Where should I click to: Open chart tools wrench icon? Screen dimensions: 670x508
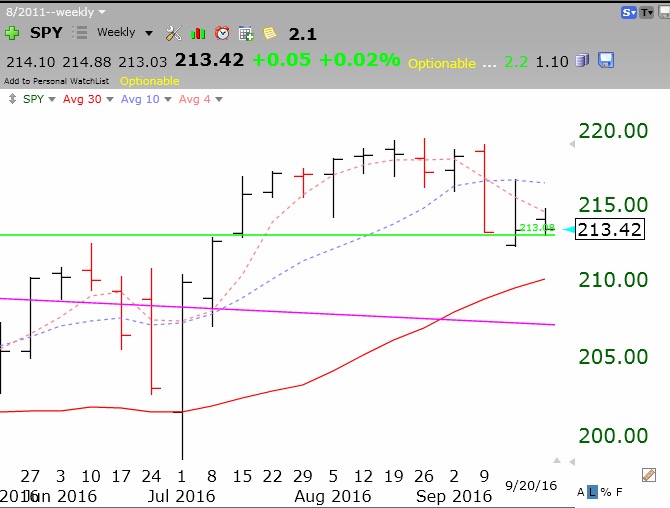coord(173,33)
